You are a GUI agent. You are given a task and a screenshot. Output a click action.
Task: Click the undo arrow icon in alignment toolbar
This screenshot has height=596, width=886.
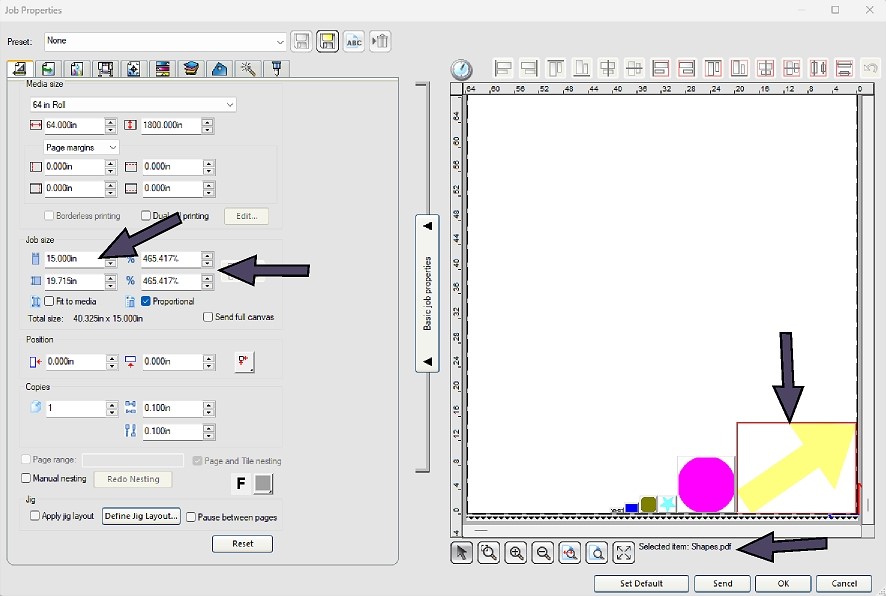tap(870, 69)
